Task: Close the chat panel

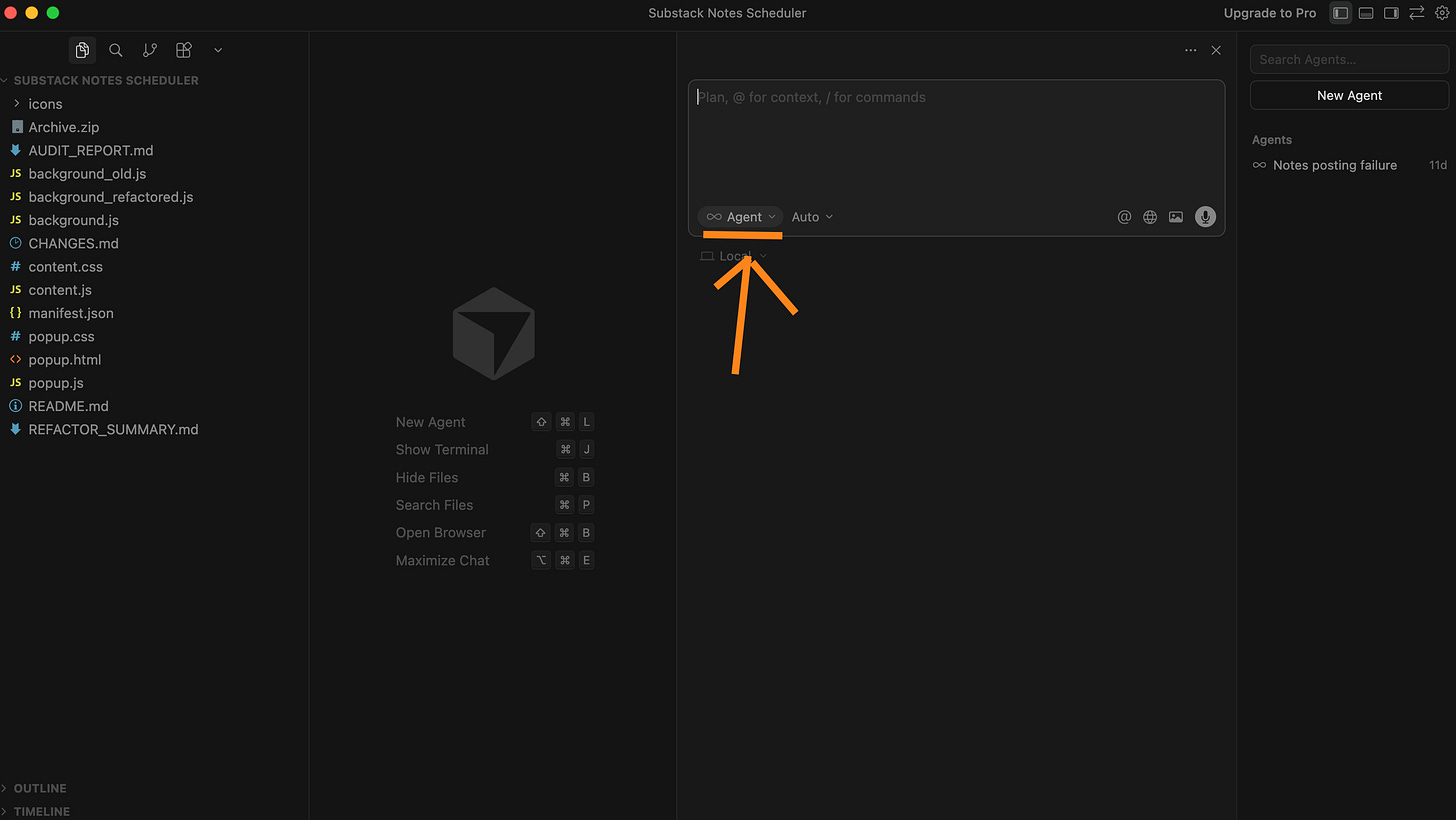Action: click(x=1216, y=50)
